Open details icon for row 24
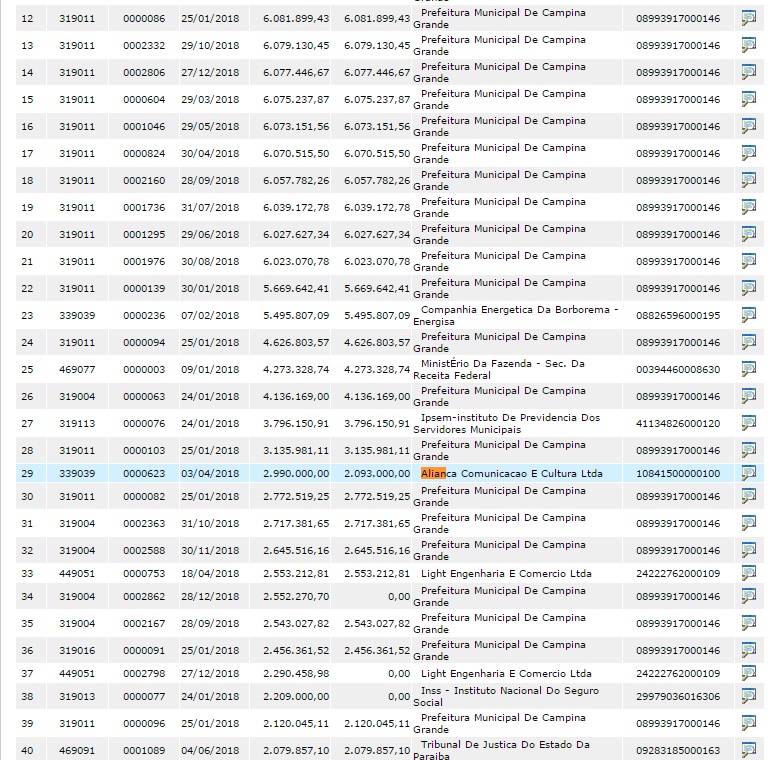Image resolution: width=778 pixels, height=760 pixels. [x=749, y=342]
